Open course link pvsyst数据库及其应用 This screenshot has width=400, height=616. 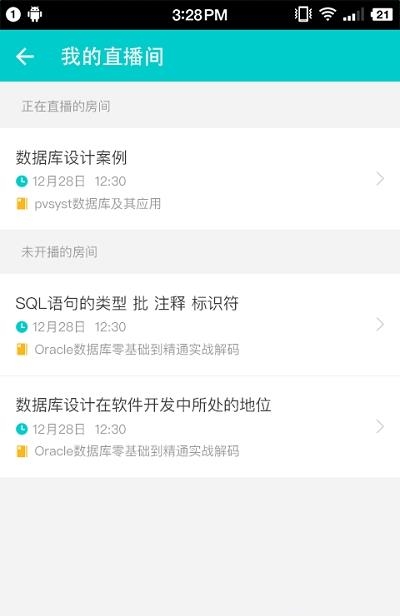(97, 204)
